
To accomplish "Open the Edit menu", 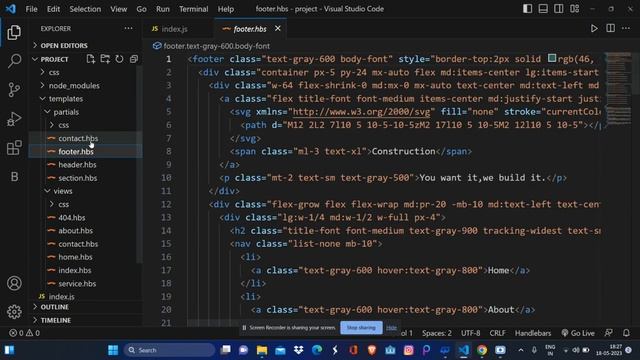I will [x=53, y=9].
